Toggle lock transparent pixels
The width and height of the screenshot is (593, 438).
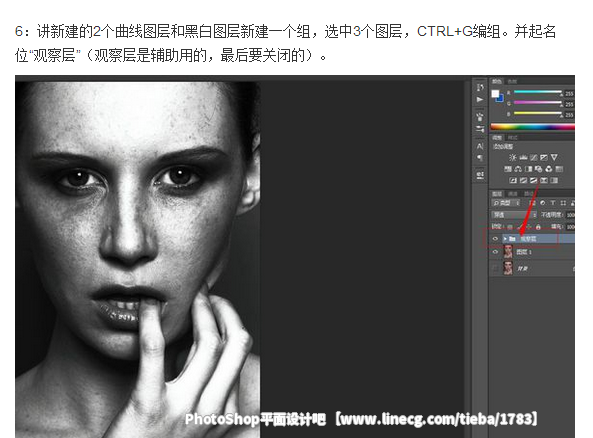pyautogui.click(x=510, y=227)
